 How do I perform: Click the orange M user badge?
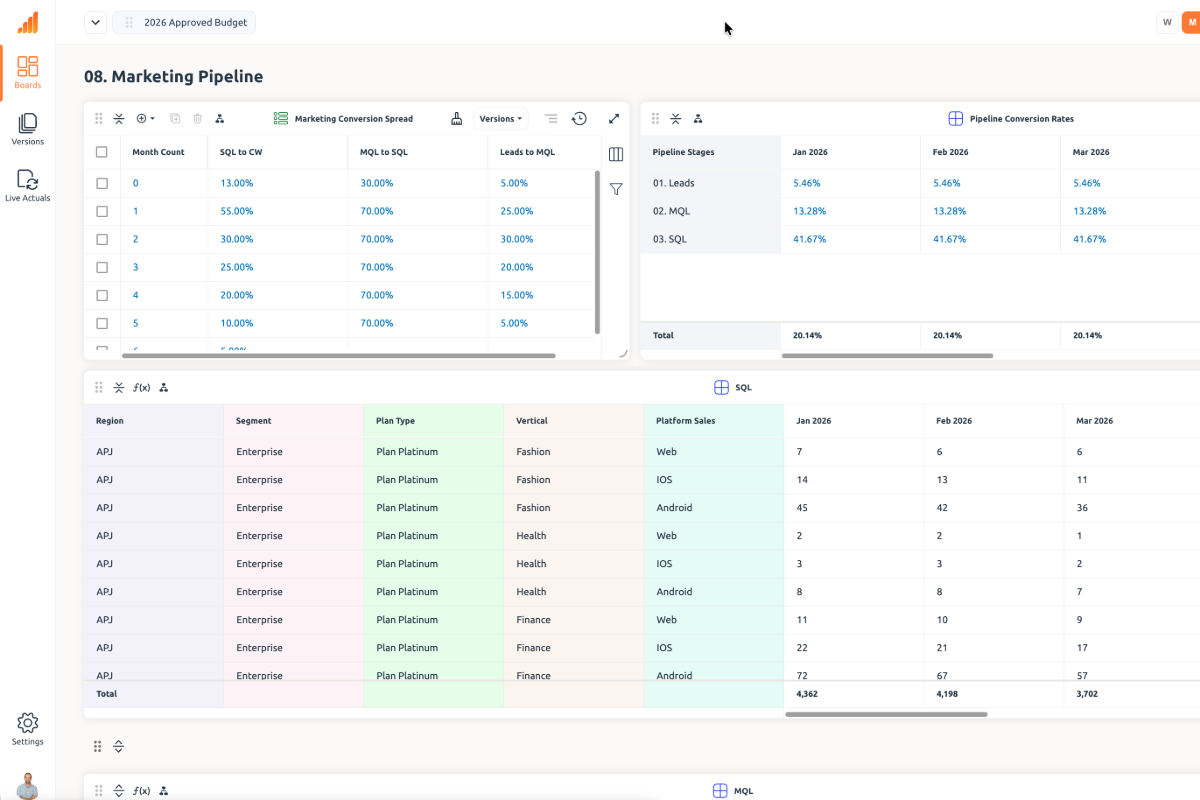(x=1192, y=22)
